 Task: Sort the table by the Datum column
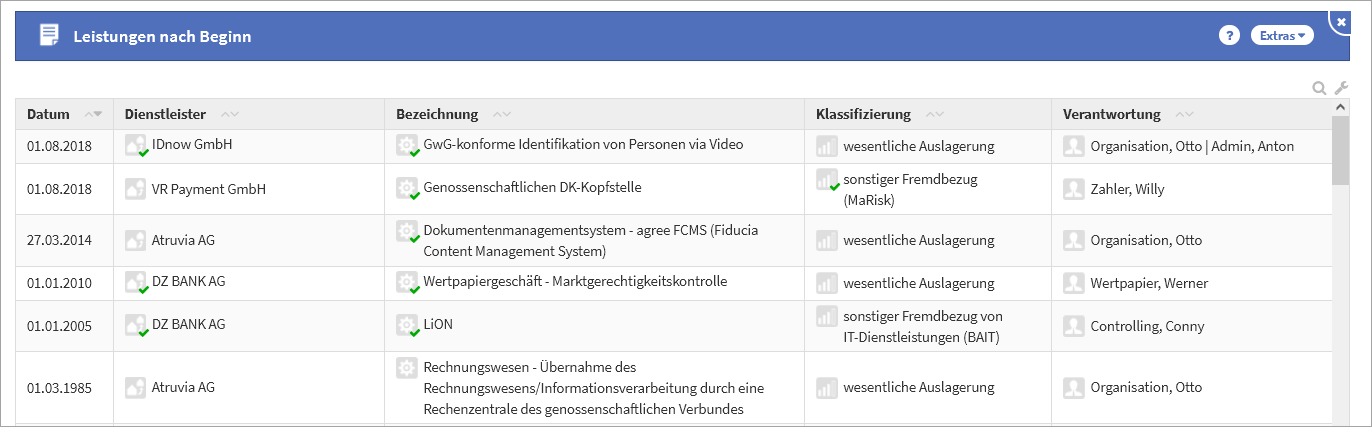click(x=95, y=114)
